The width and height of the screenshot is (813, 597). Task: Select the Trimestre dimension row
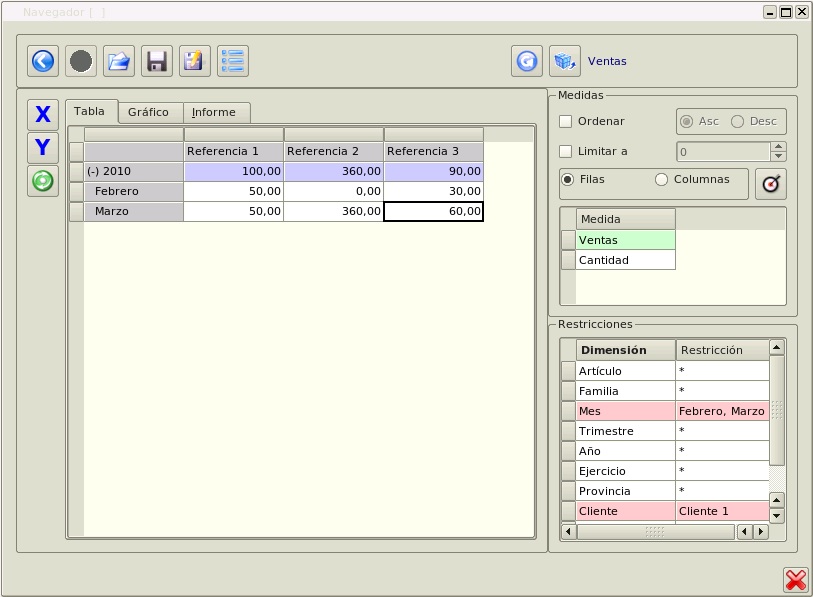[x=625, y=431]
